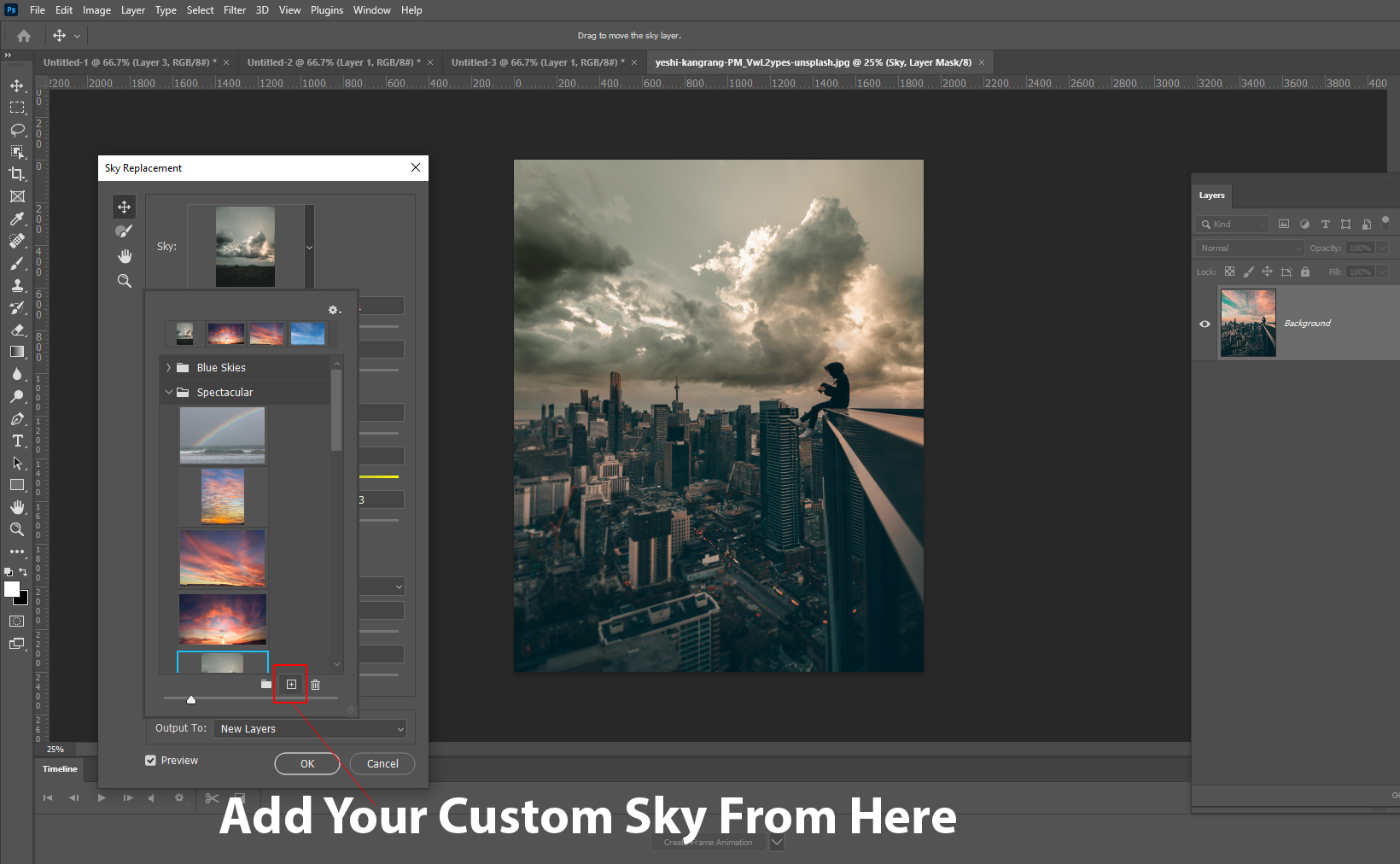
Task: Select the Sky Brush tool in dialog
Action: tap(124, 231)
